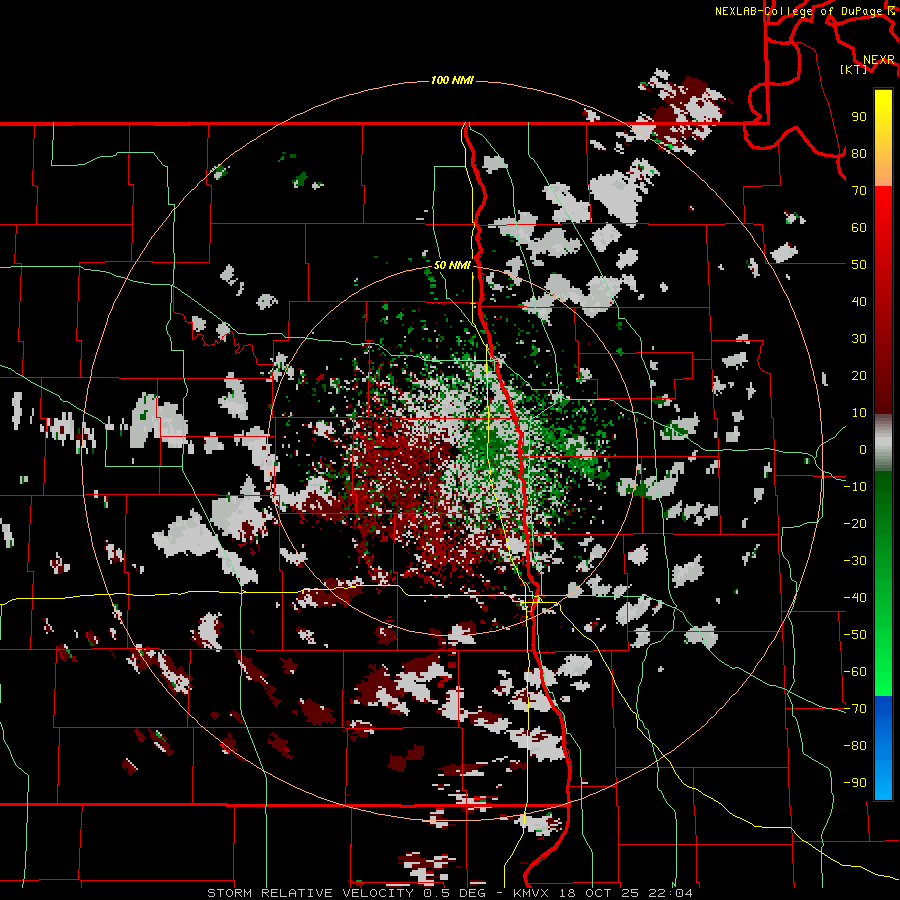Click the -20 value on the velocity scale
Viewport: 900px width, 900px height.
[855, 524]
